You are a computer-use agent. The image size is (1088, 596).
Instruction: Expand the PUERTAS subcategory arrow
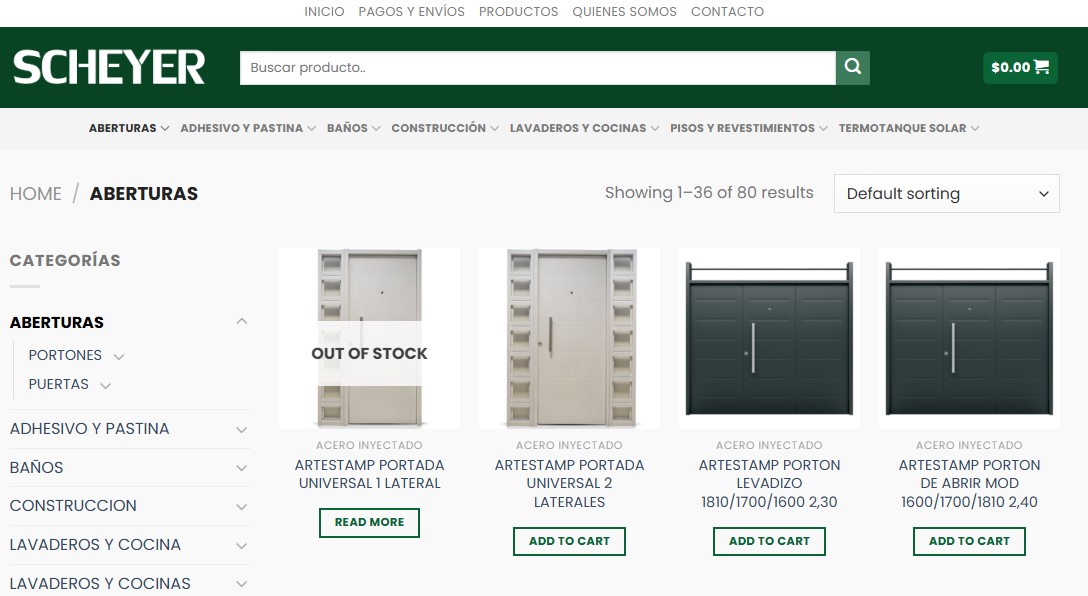pyautogui.click(x=106, y=385)
